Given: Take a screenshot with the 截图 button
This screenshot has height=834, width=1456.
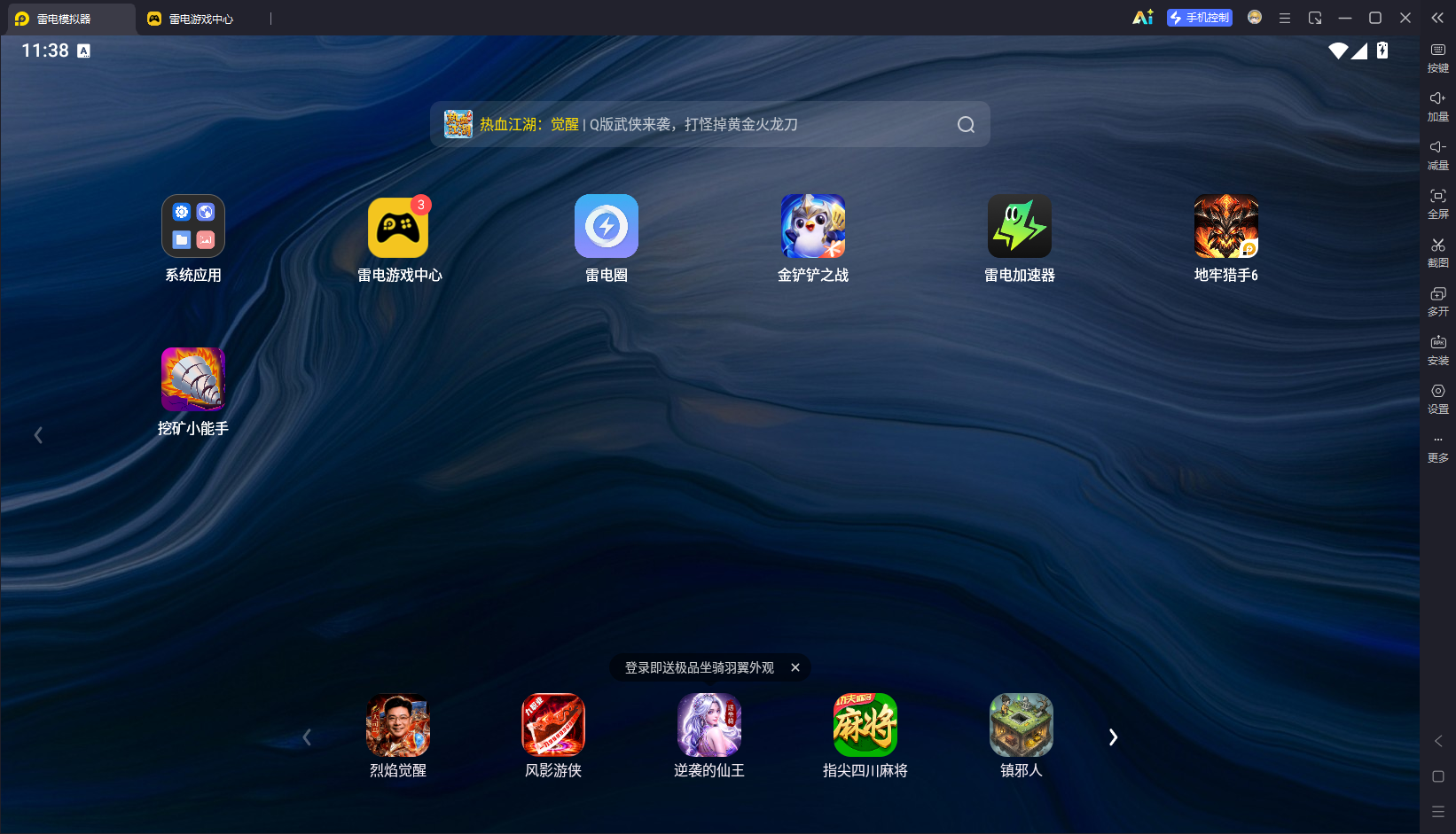Looking at the screenshot, I should tap(1438, 253).
